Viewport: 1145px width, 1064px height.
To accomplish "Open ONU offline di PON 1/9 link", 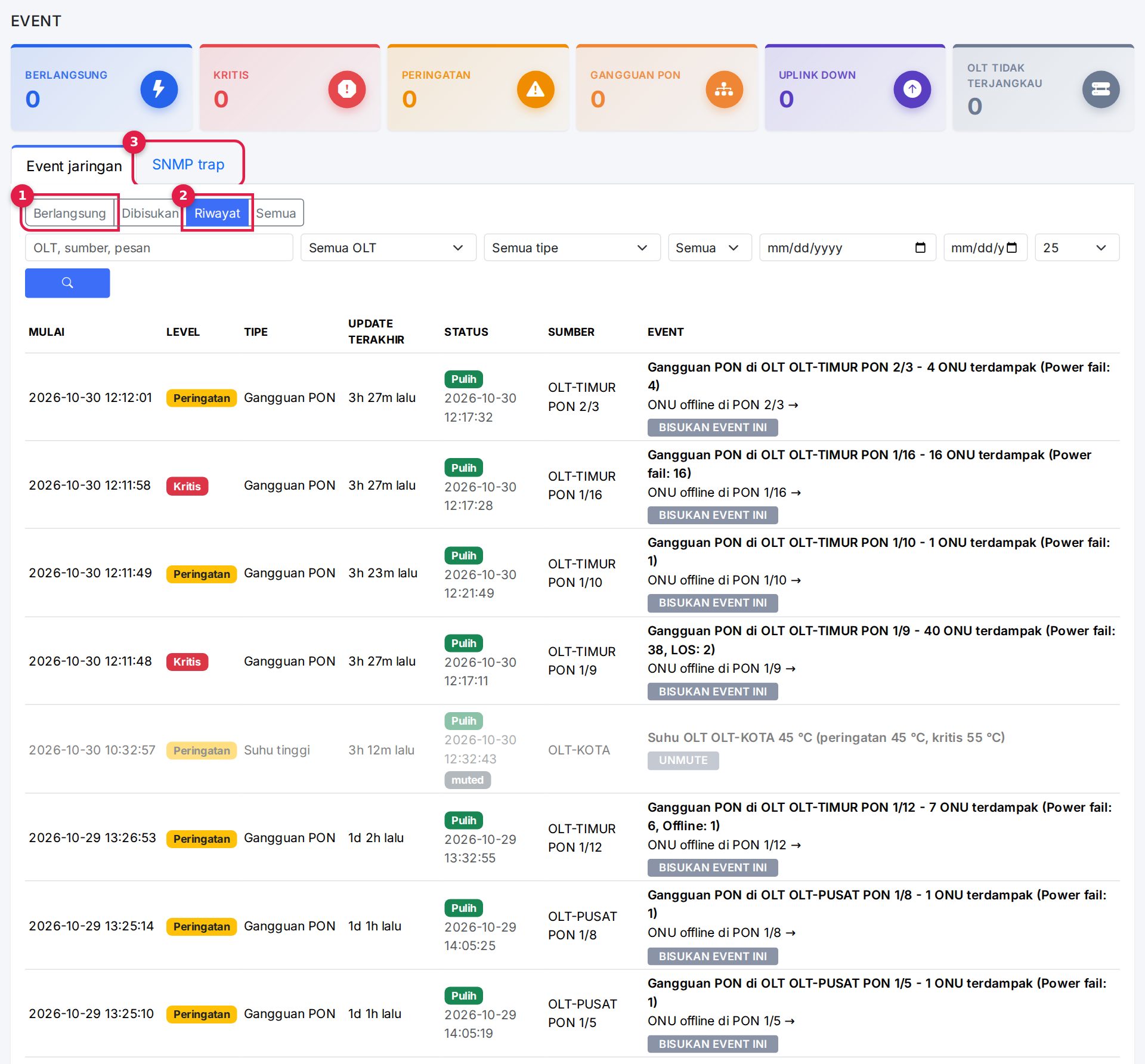I will click(x=722, y=669).
